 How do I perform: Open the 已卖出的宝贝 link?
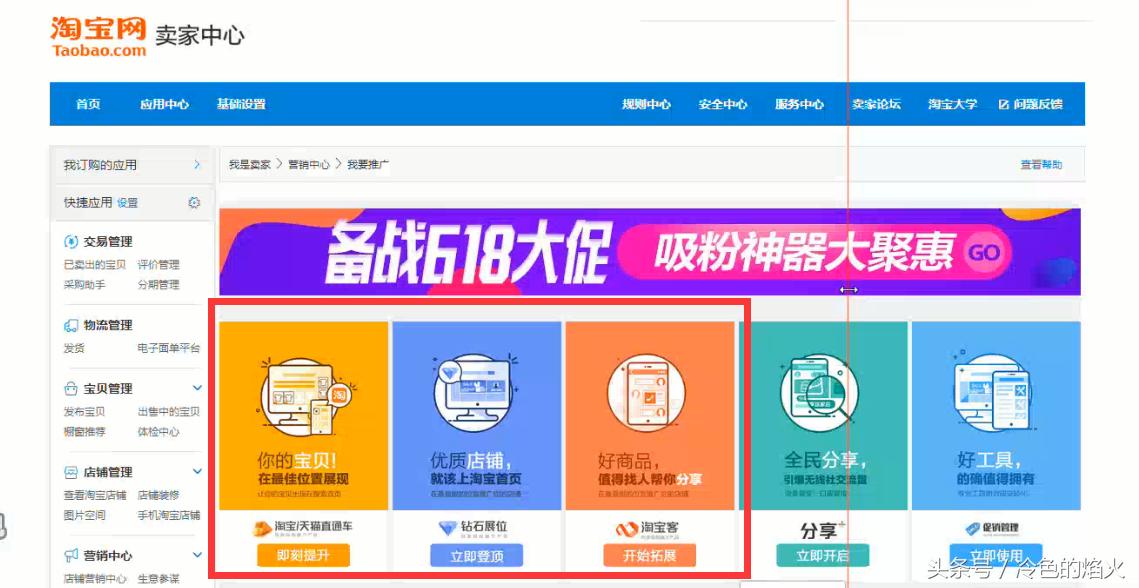pos(95,265)
